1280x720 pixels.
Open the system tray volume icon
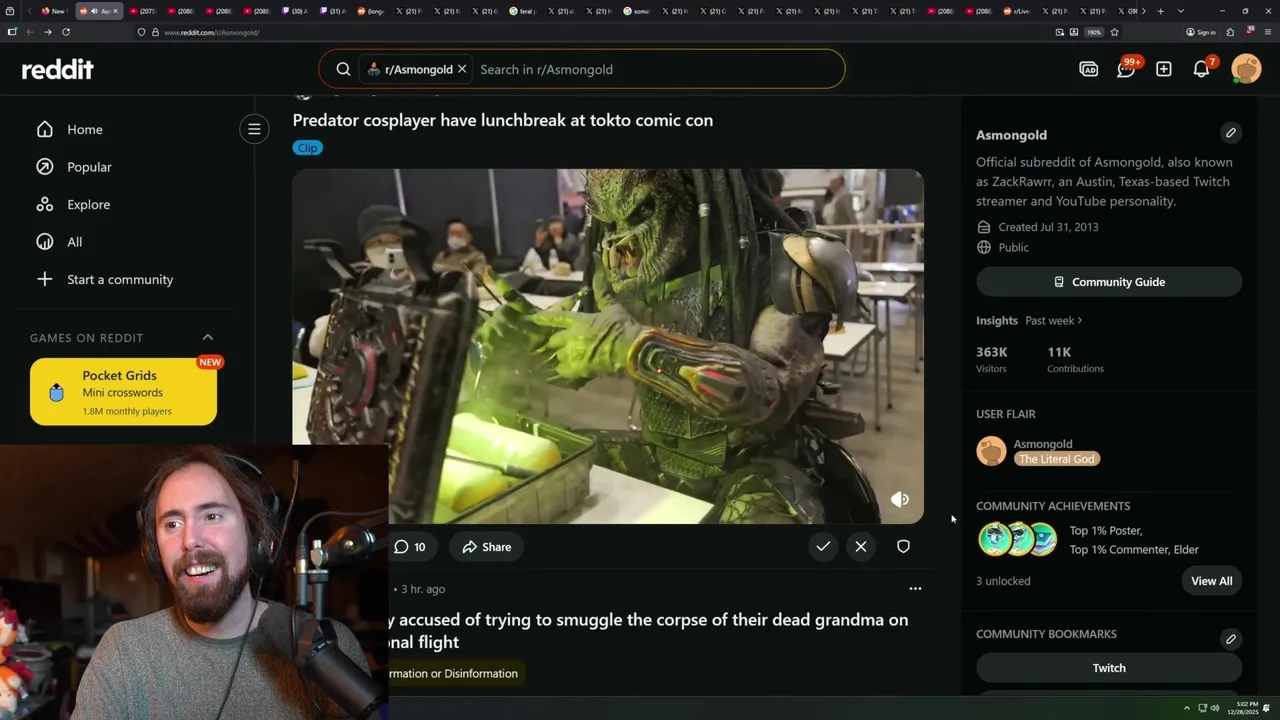click(1215, 708)
